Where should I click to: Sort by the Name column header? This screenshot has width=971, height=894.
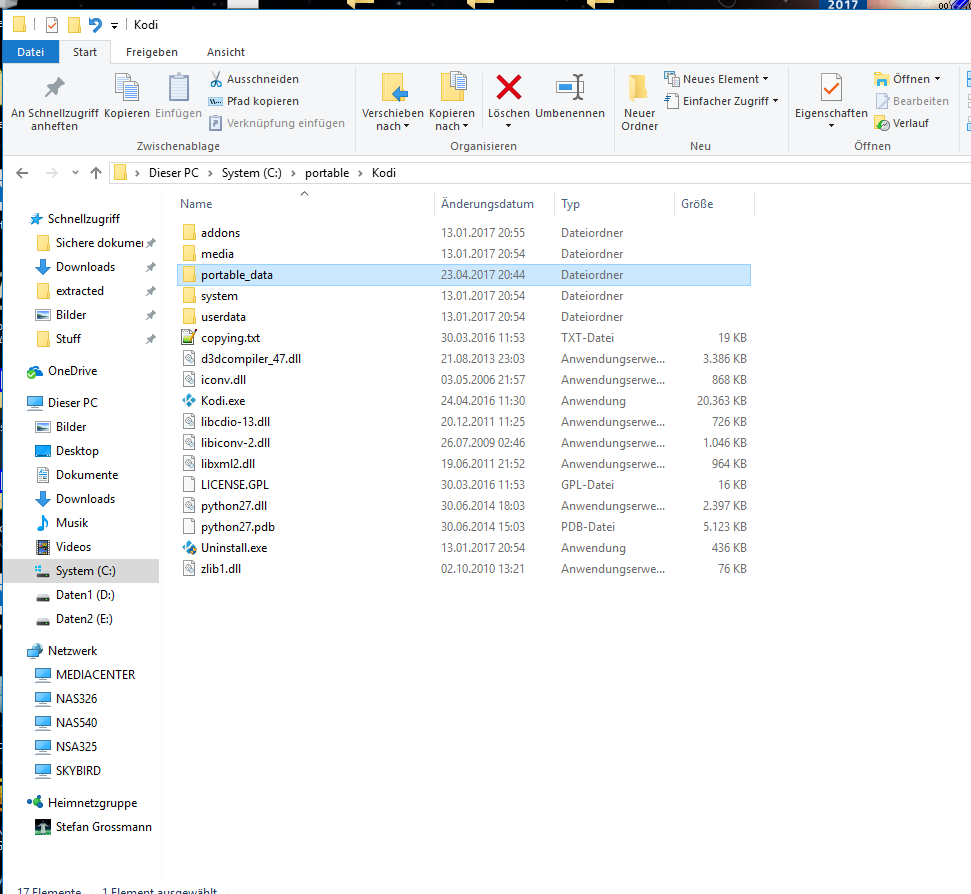[196, 204]
